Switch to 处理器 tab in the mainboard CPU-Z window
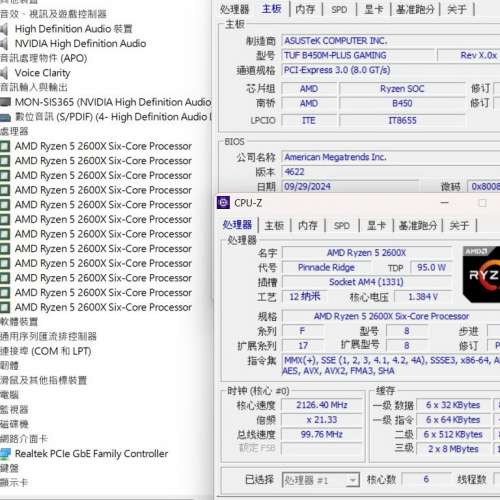500x500 pixels. 234,9
